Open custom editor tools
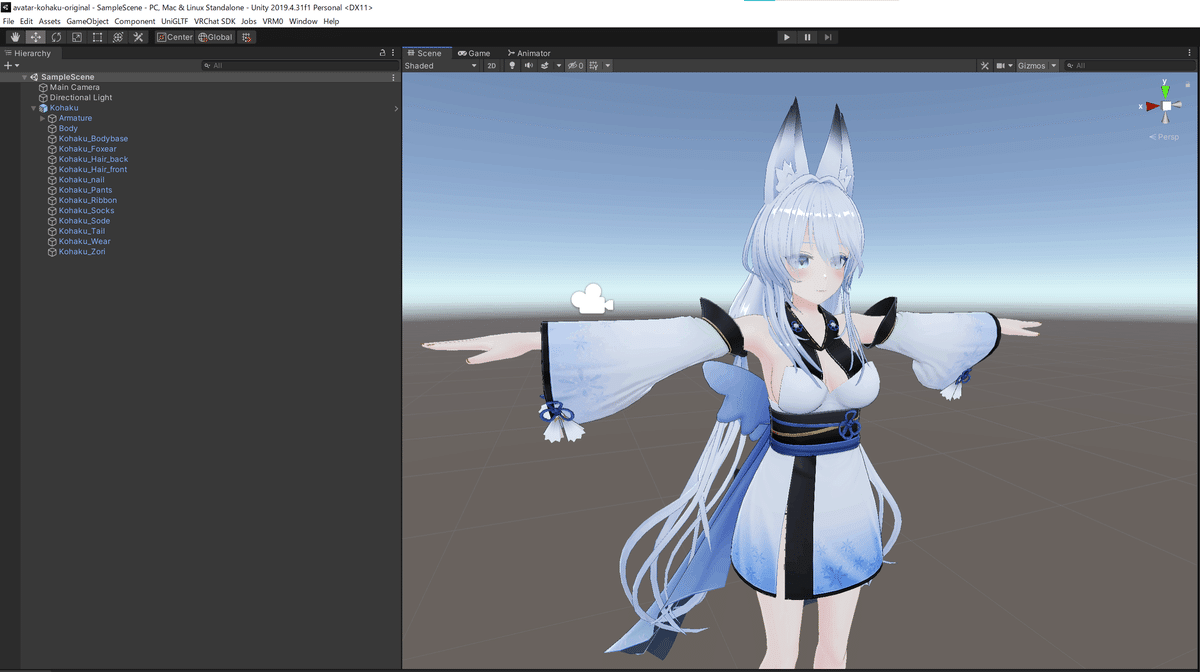 (138, 37)
